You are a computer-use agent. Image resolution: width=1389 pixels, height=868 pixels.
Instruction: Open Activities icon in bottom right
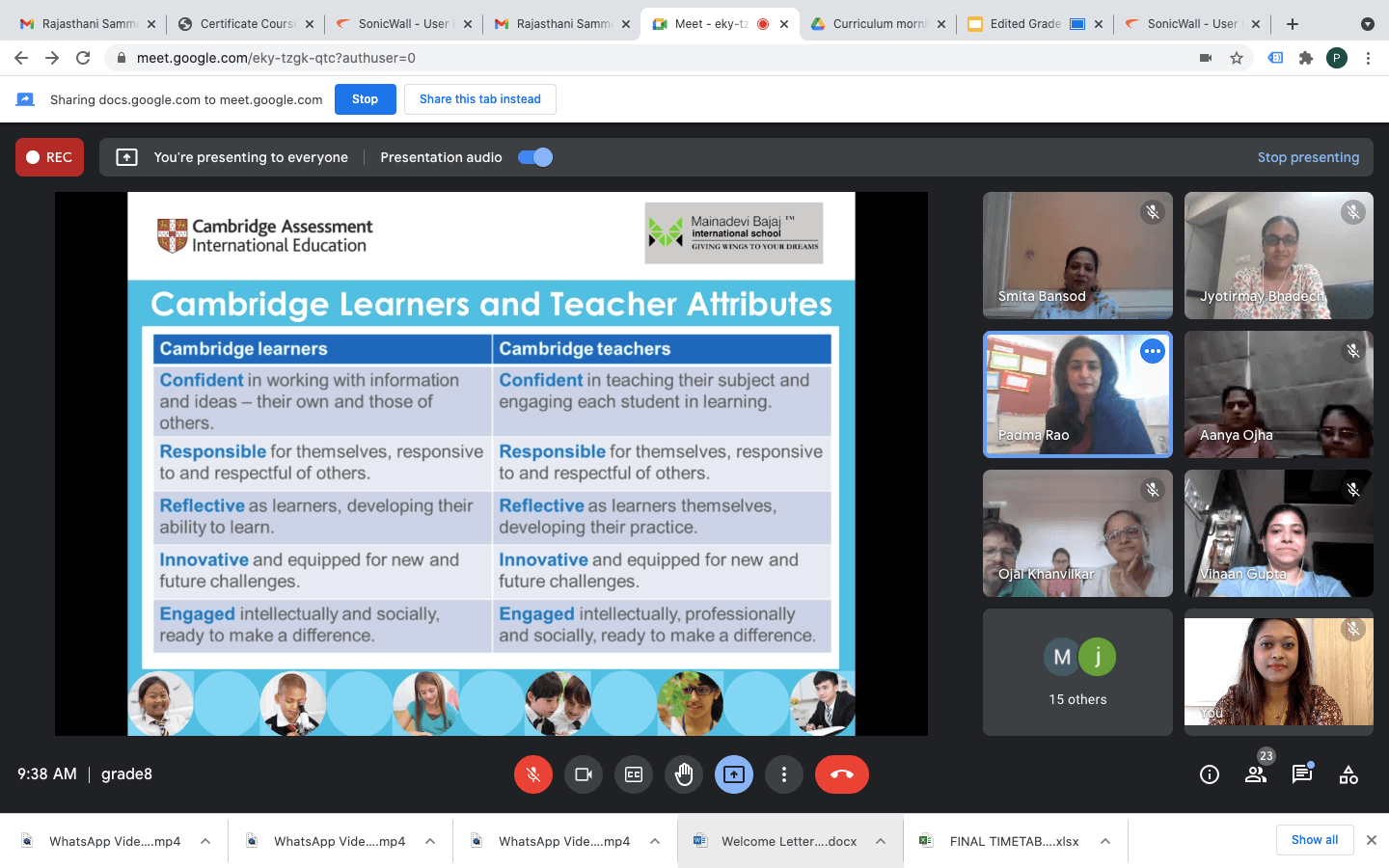(1348, 774)
